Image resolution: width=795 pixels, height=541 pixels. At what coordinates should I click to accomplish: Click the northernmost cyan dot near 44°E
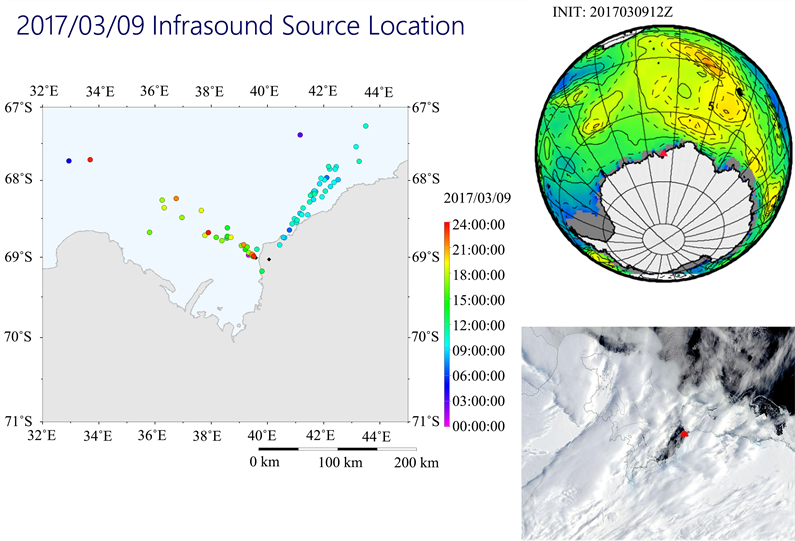366,126
